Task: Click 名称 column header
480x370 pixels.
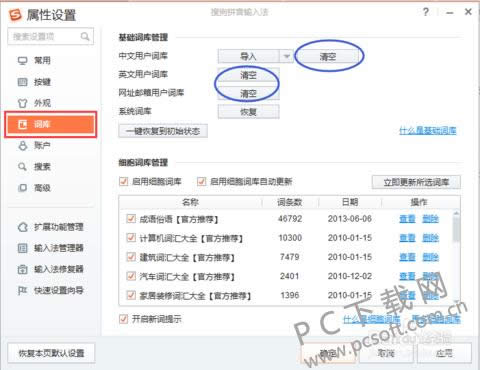Action: pyautogui.click(x=191, y=202)
